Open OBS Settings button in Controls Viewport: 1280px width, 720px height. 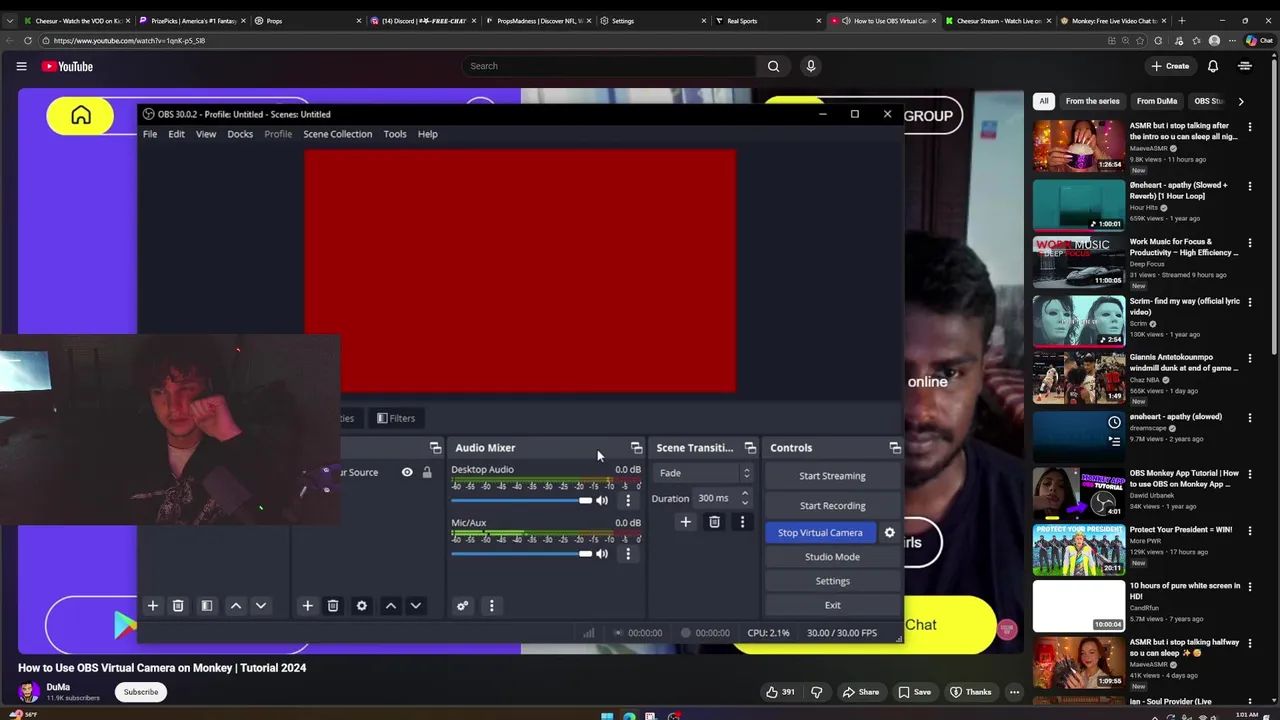[x=832, y=581]
